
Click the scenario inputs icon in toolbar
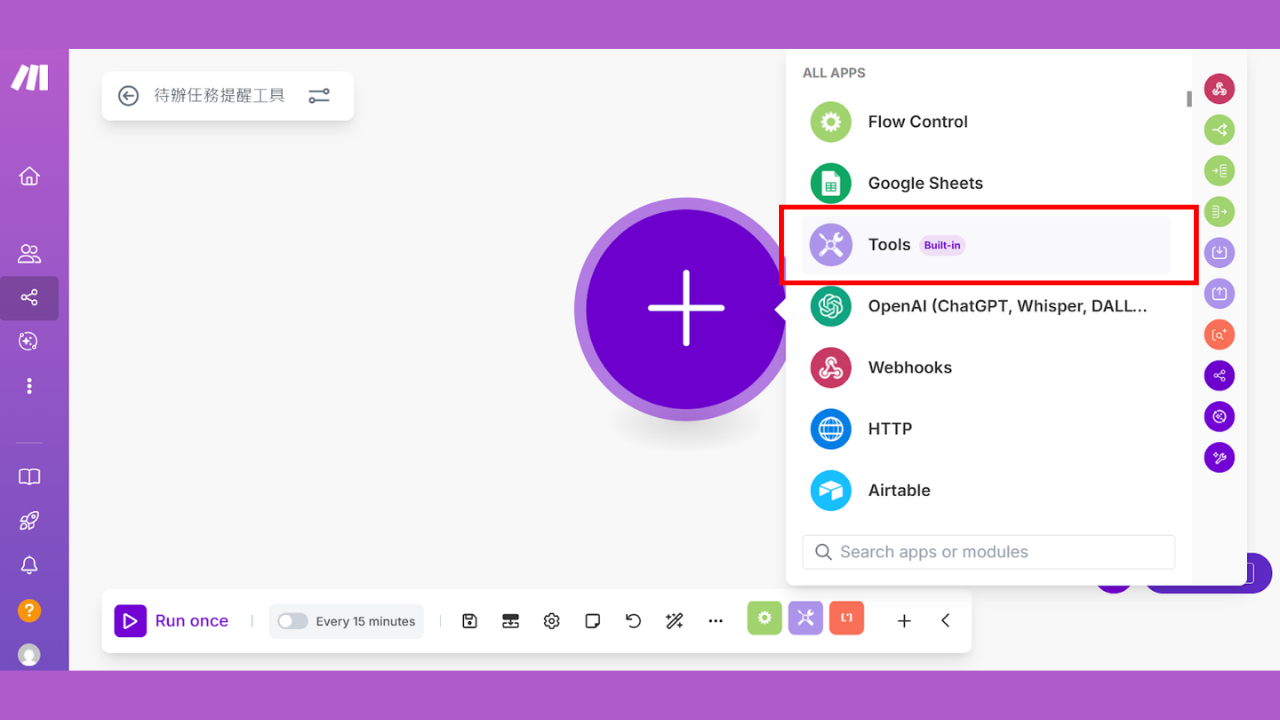[x=511, y=621]
